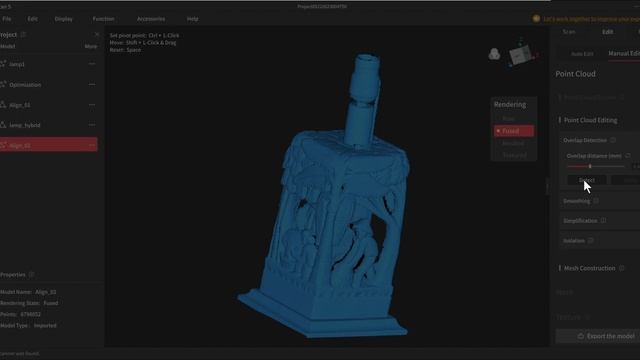Expand the Isolation section

[x=574, y=240]
